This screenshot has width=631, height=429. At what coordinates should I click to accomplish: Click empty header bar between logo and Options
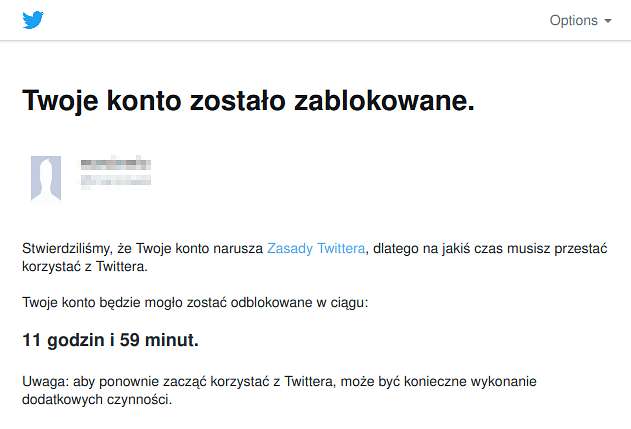[297, 20]
